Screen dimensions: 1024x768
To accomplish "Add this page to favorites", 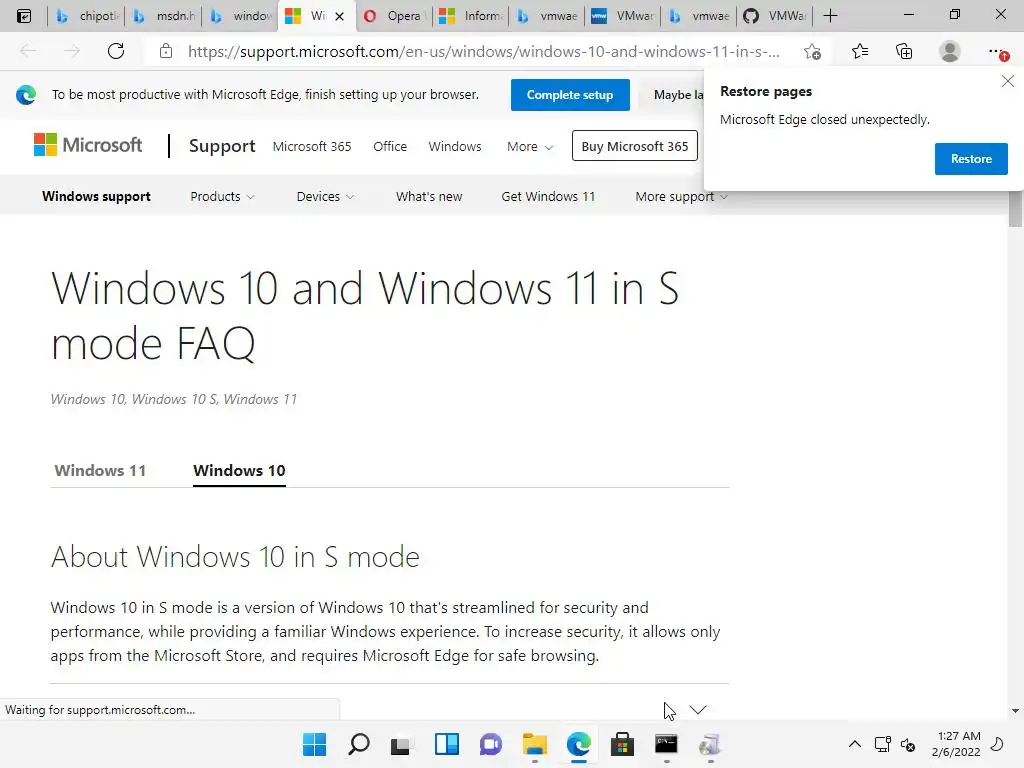I will coord(812,52).
